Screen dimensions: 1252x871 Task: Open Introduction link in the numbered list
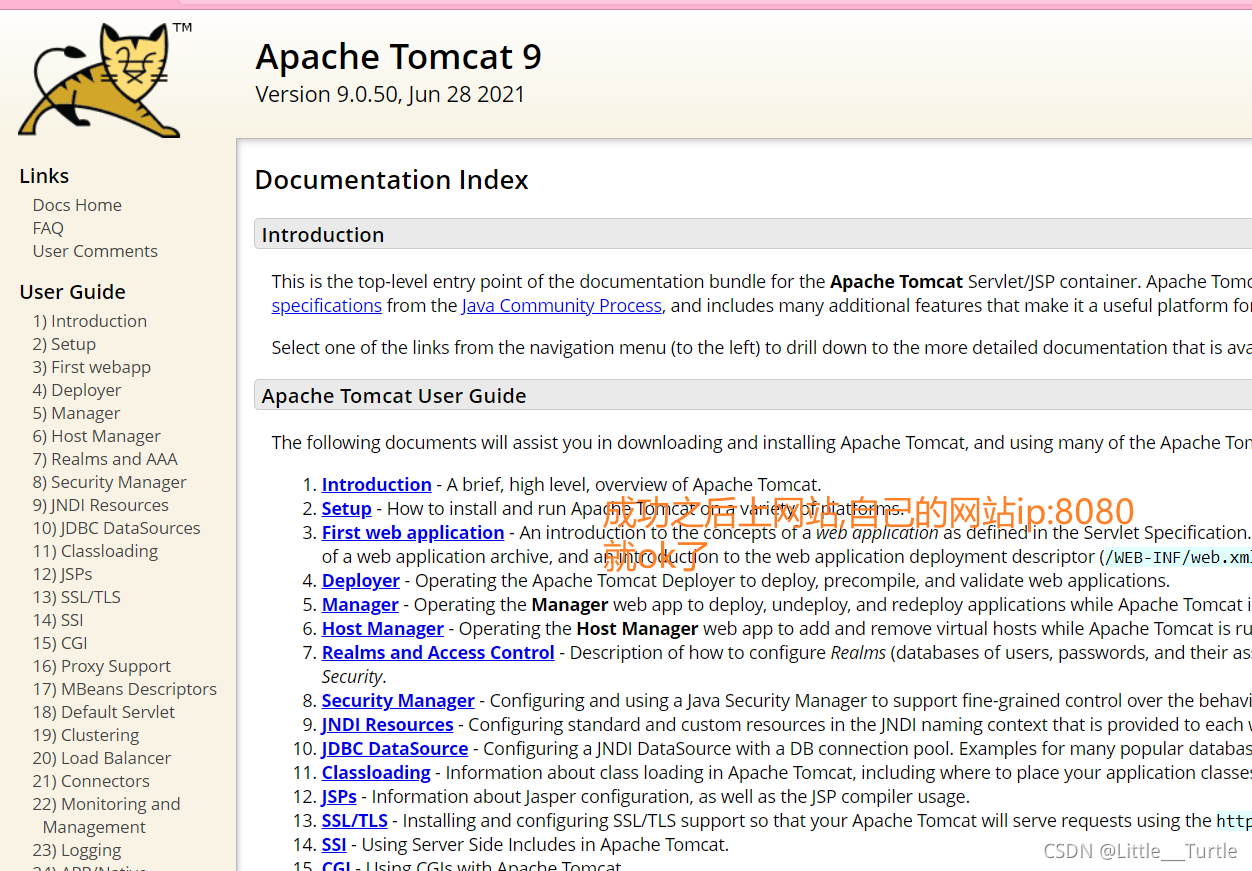tap(377, 484)
